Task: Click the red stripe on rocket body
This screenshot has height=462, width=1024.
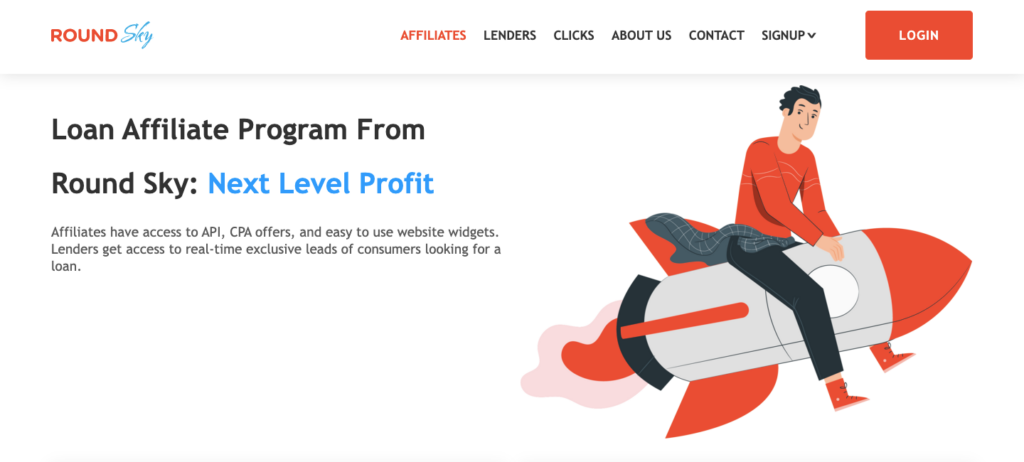Action: [684, 320]
